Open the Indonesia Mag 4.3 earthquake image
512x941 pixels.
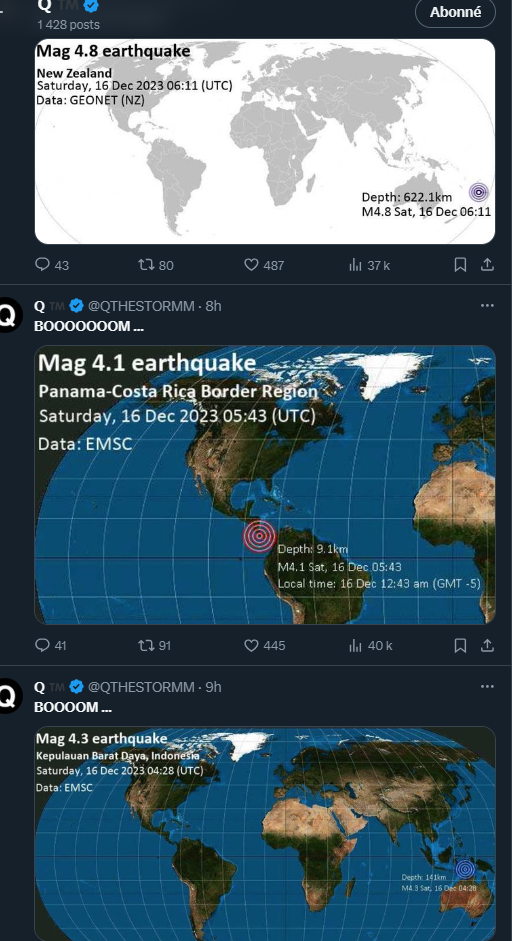coord(265,834)
